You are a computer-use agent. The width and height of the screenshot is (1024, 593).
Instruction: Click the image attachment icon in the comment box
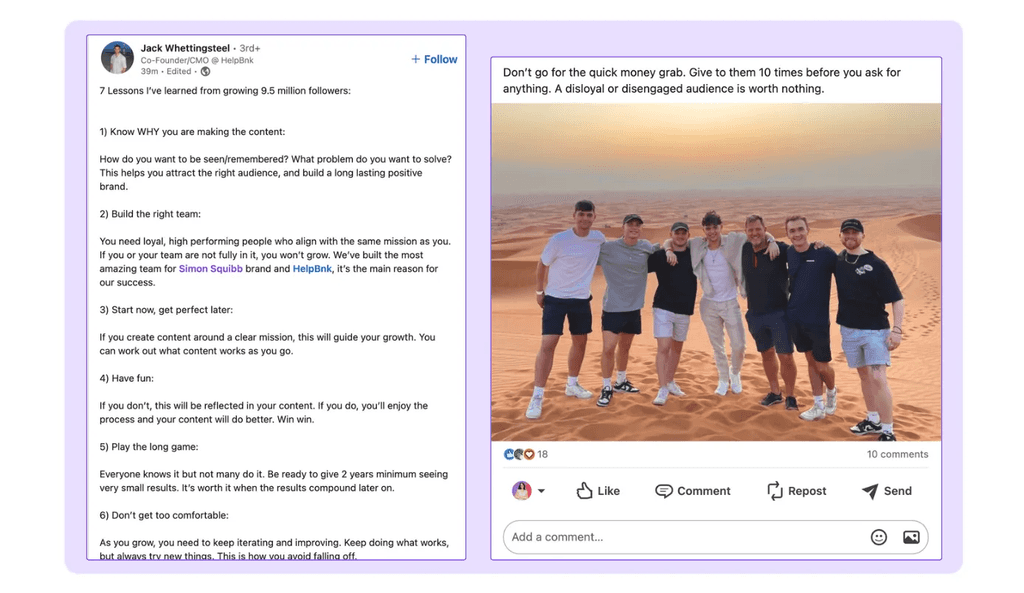(910, 537)
